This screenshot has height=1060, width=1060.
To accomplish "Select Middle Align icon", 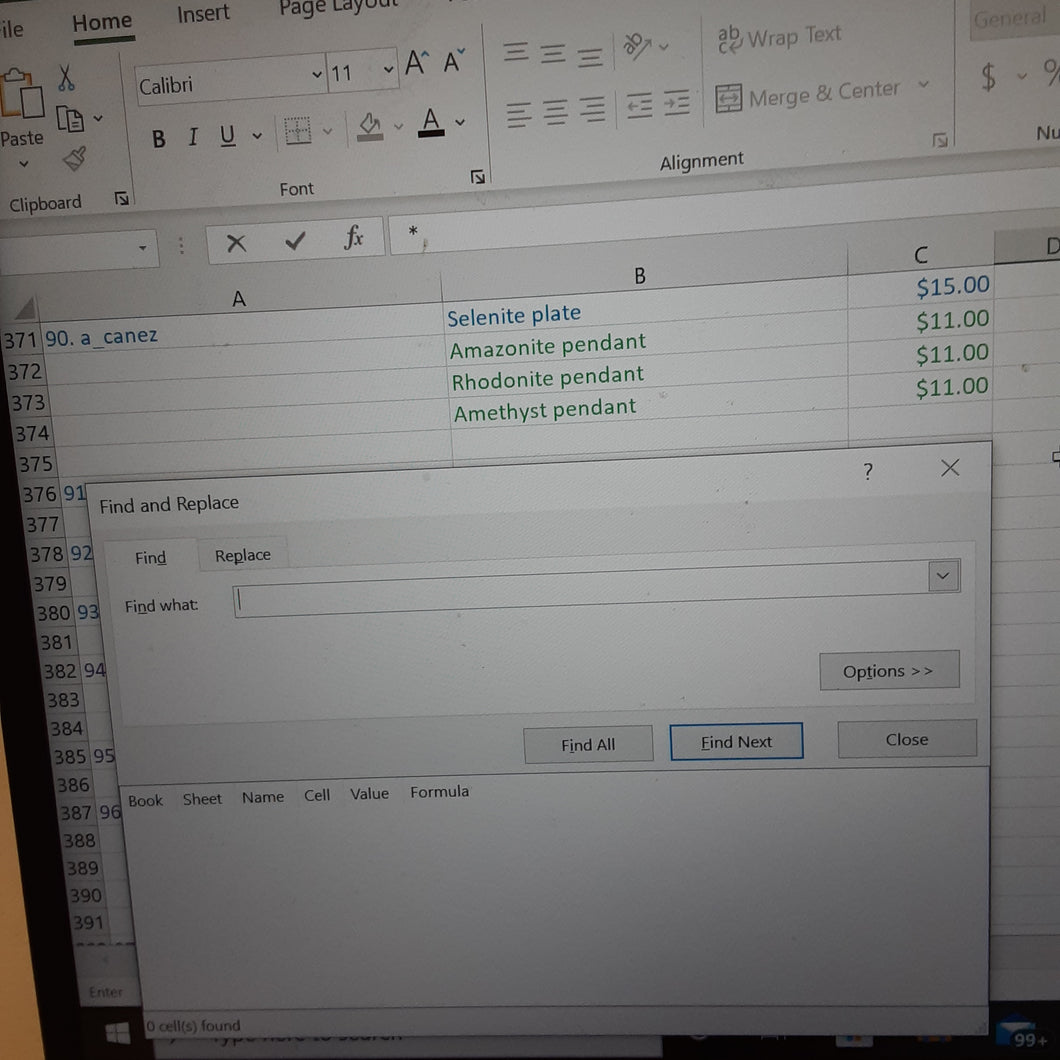I will point(553,53).
